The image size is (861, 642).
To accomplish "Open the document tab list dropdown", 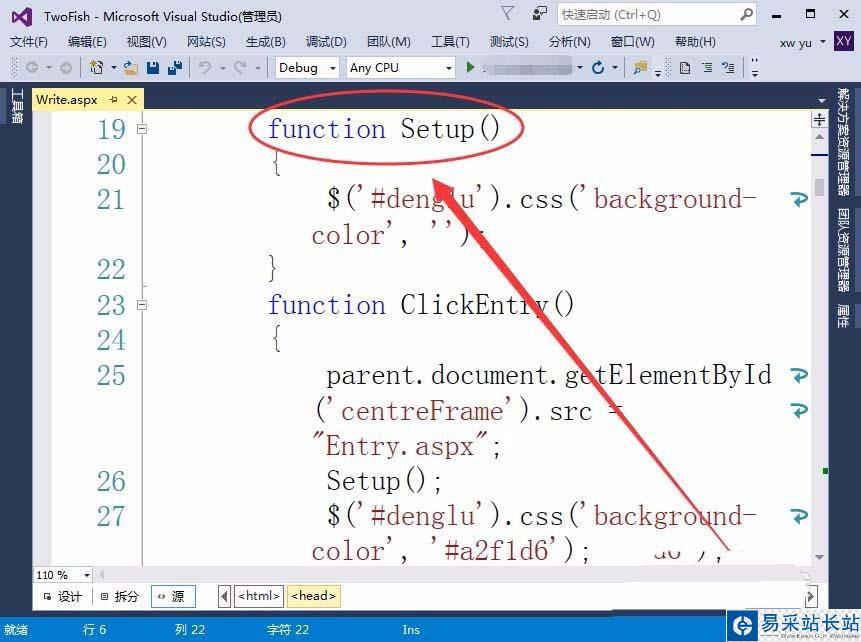I will [x=821, y=101].
